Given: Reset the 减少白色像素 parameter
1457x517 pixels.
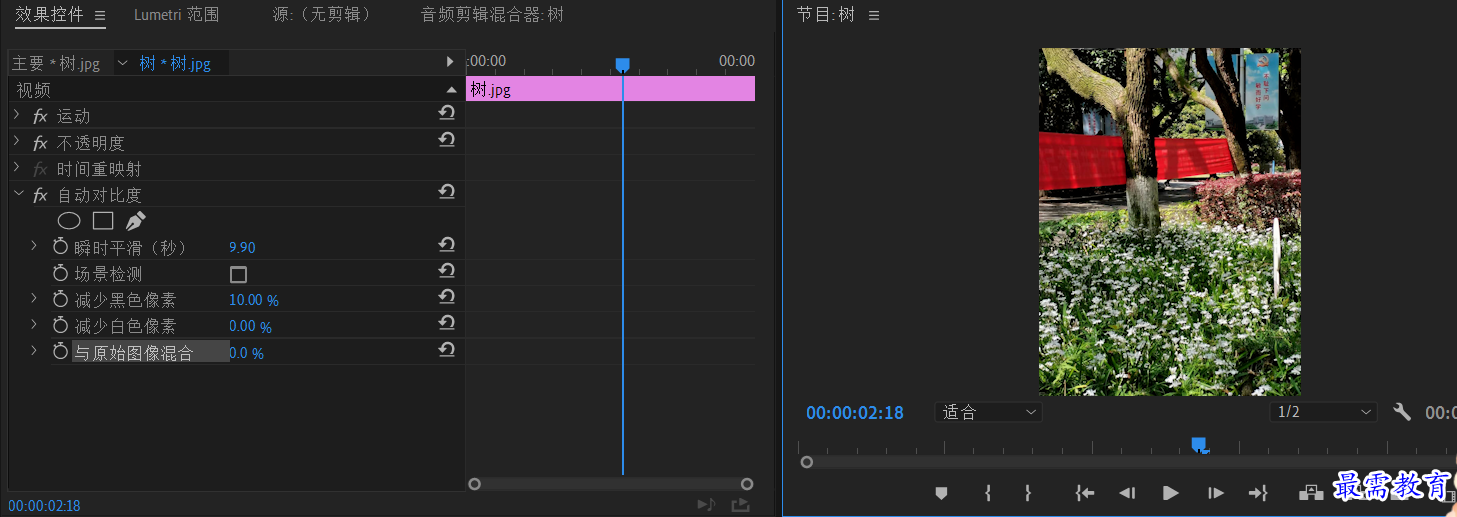Looking at the screenshot, I should [447, 323].
